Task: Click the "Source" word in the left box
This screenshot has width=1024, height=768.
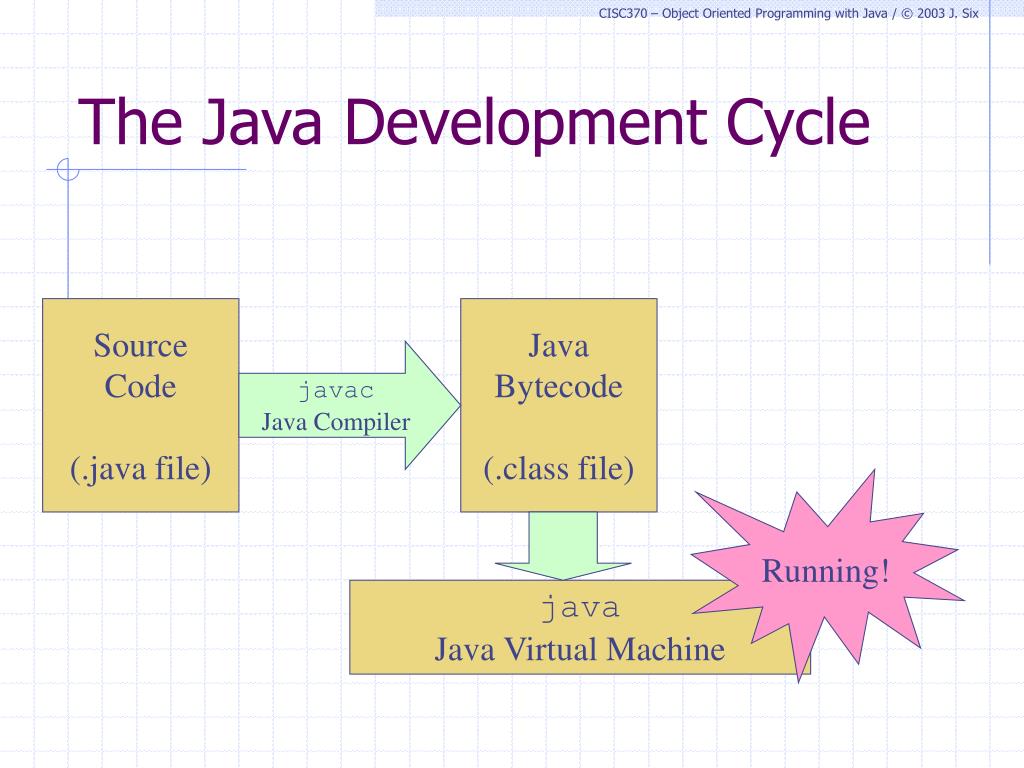Action: pos(140,345)
